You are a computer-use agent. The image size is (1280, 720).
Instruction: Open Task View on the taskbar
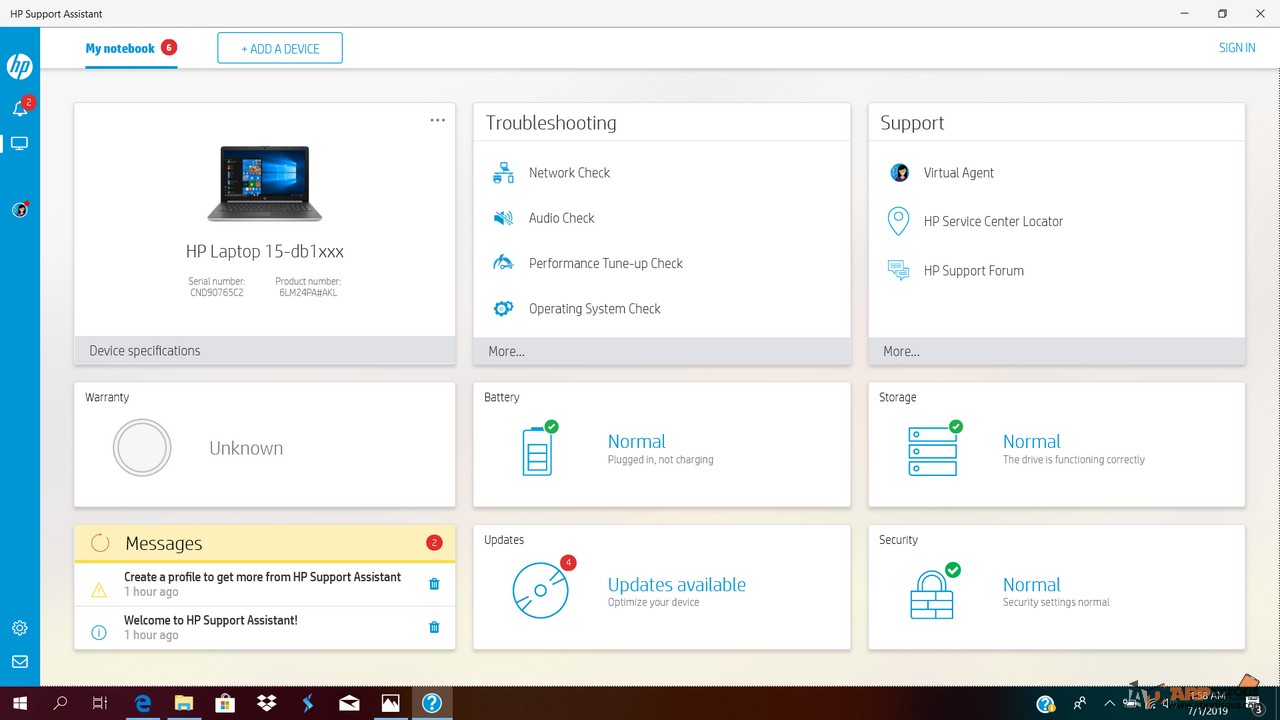pyautogui.click(x=100, y=703)
